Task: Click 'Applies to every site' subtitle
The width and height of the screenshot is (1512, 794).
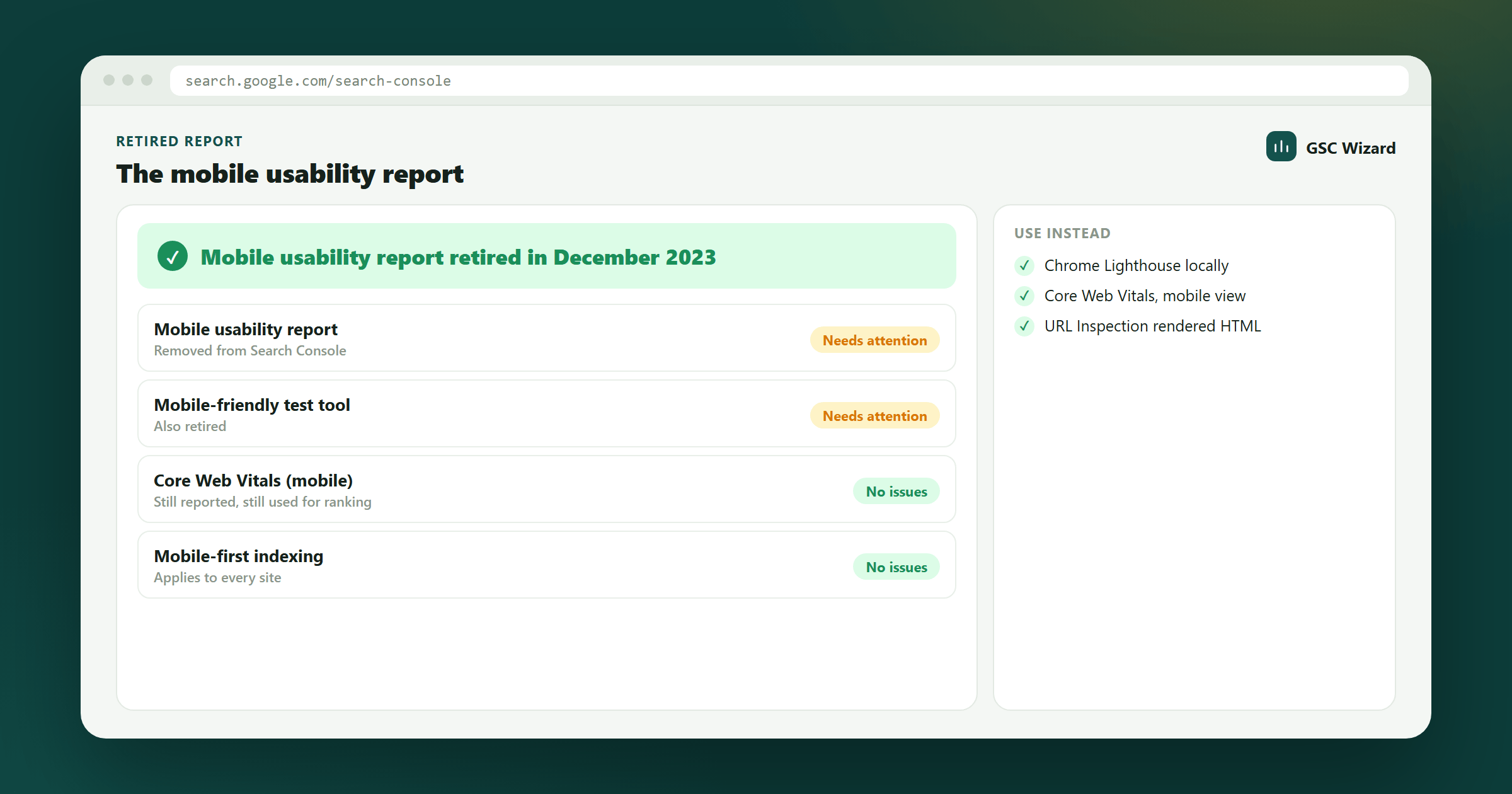Action: (x=217, y=578)
